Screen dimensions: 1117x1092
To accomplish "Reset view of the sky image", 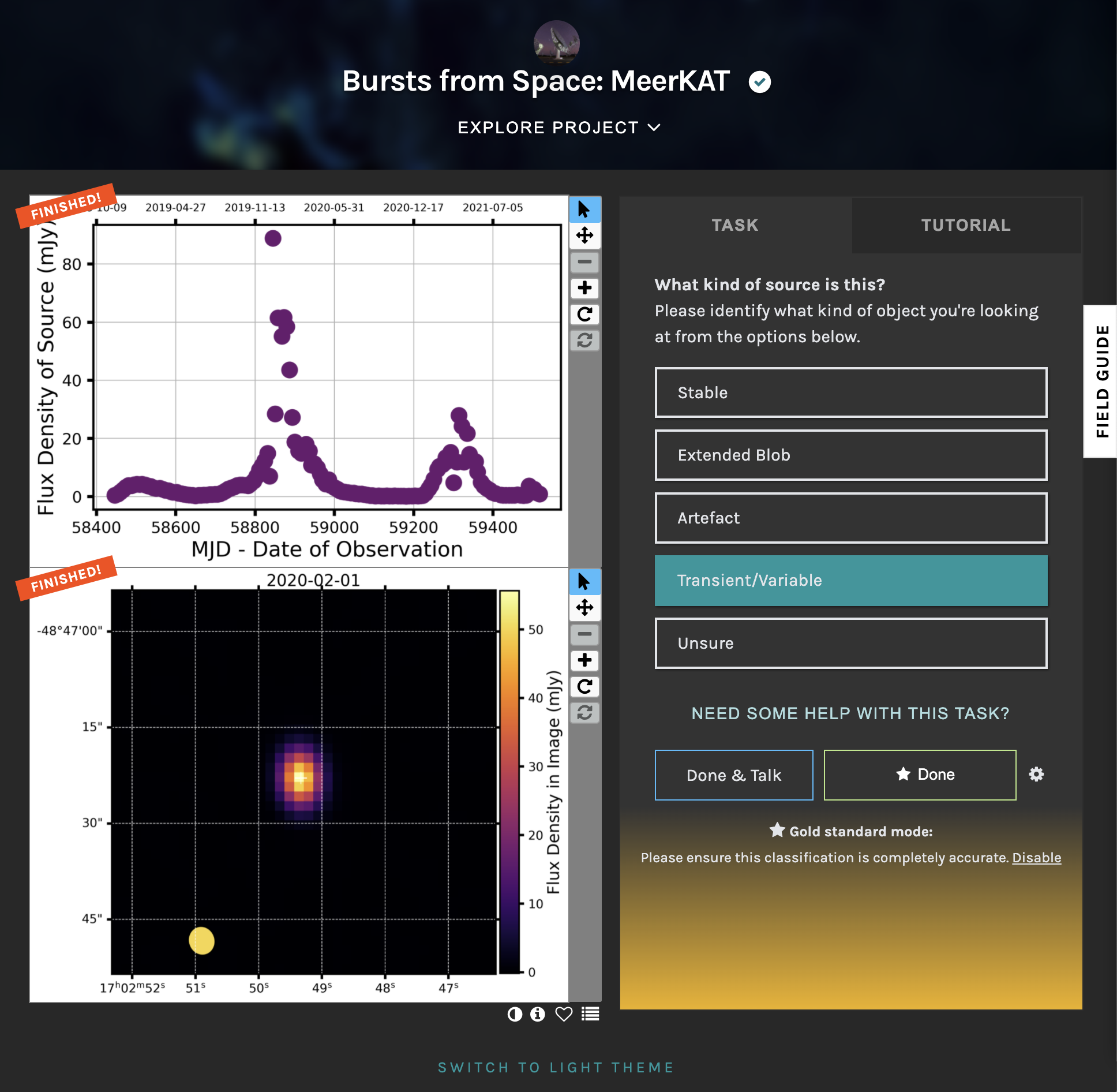I will tap(584, 713).
